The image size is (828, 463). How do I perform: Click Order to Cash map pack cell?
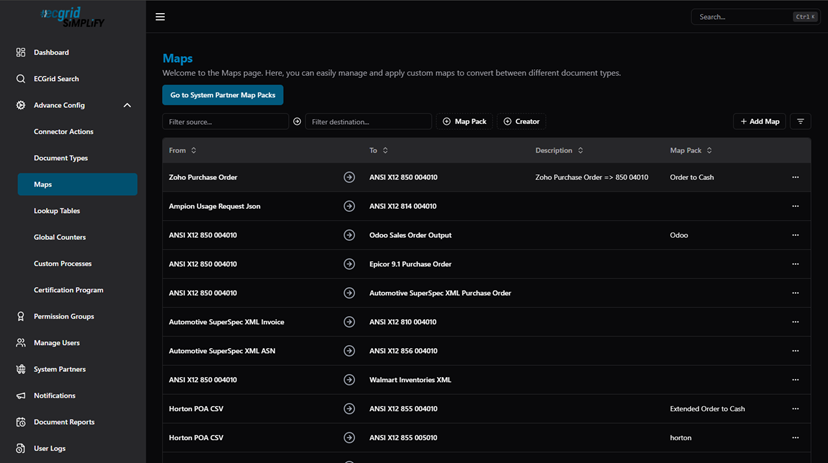pyautogui.click(x=692, y=177)
